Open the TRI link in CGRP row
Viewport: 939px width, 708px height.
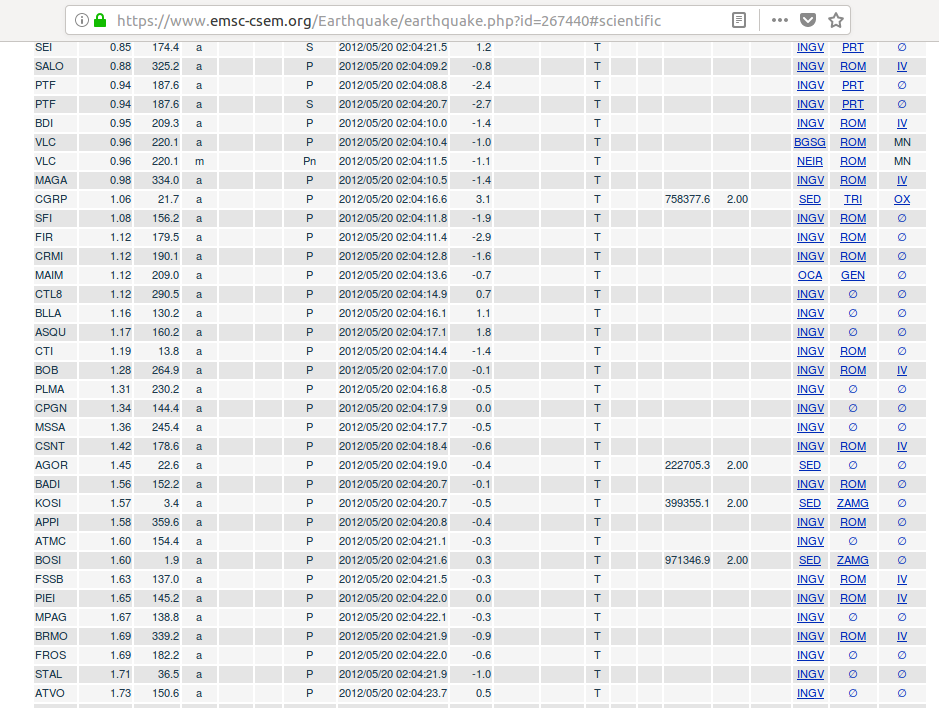(x=852, y=199)
